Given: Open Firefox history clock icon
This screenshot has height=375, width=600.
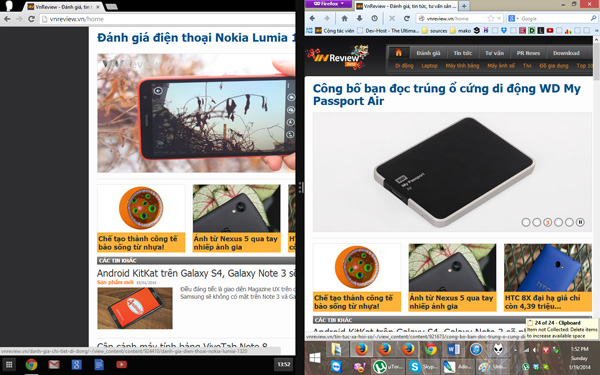Looking at the screenshot, I should coord(374,18).
